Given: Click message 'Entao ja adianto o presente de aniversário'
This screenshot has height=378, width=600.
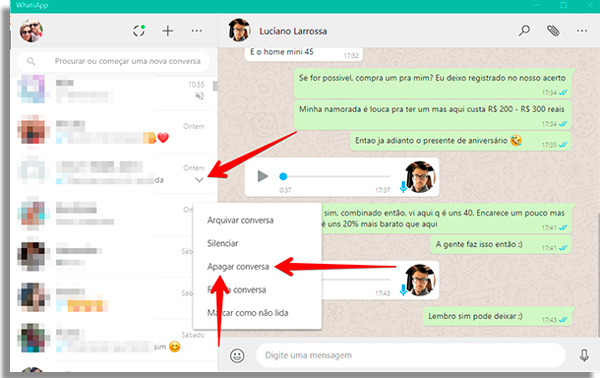Looking at the screenshot, I should (461, 141).
